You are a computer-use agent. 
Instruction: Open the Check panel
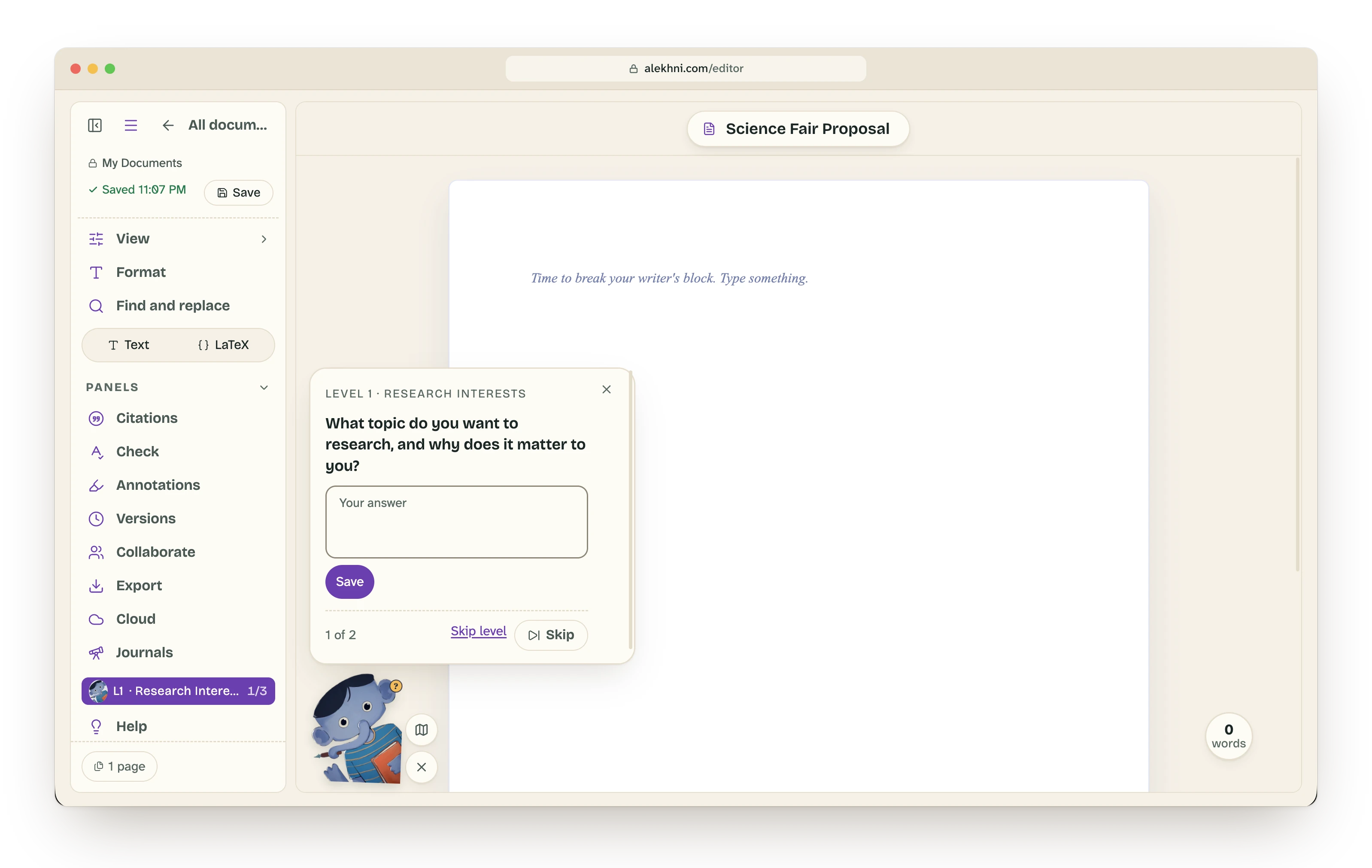(178, 452)
